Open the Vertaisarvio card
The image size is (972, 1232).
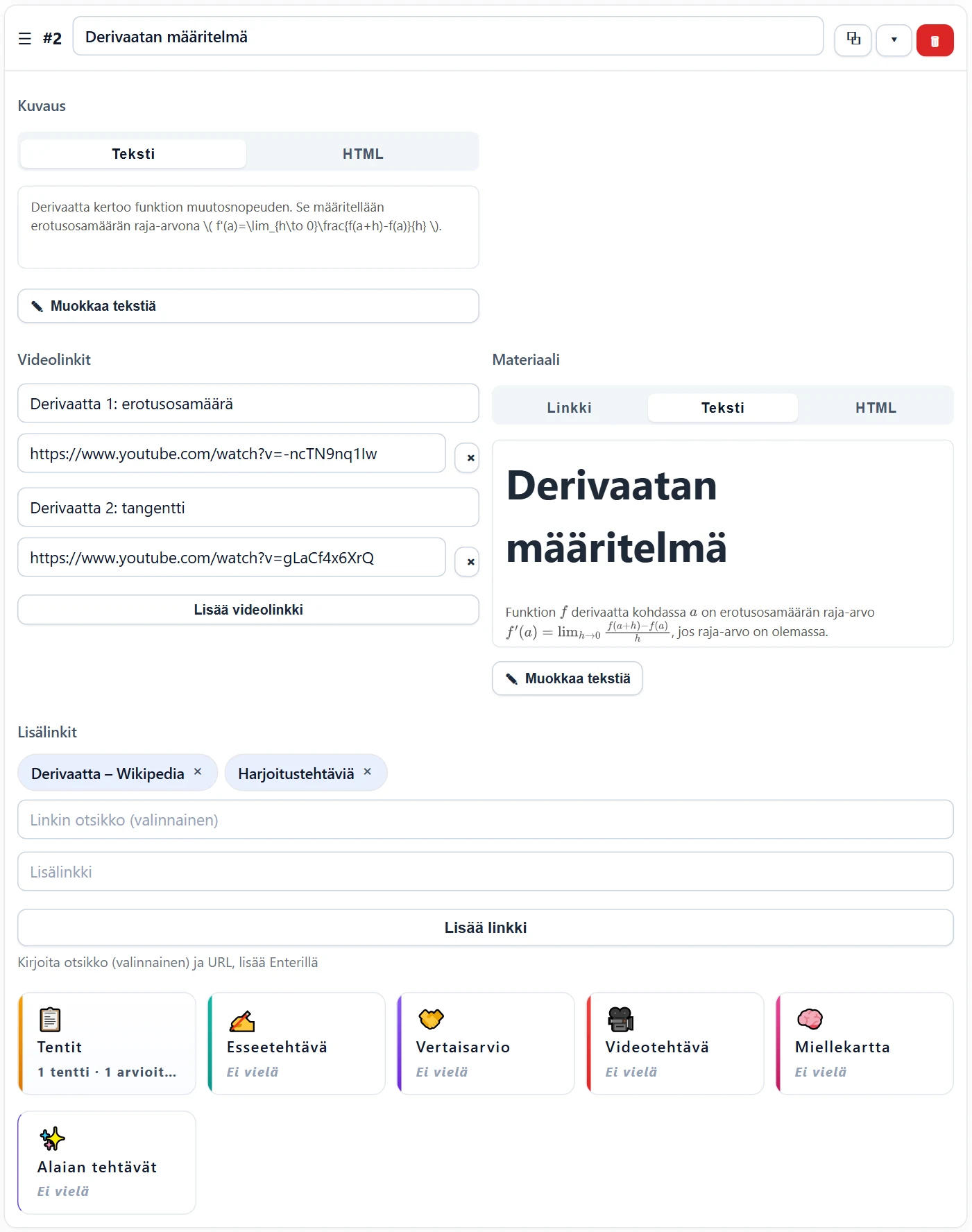click(486, 1043)
